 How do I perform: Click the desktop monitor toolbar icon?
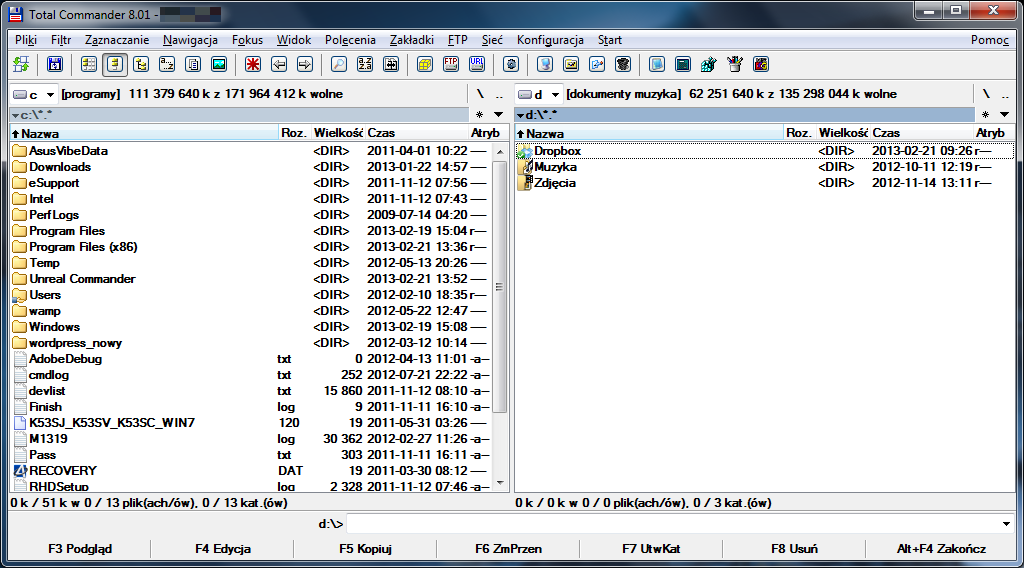tap(657, 64)
